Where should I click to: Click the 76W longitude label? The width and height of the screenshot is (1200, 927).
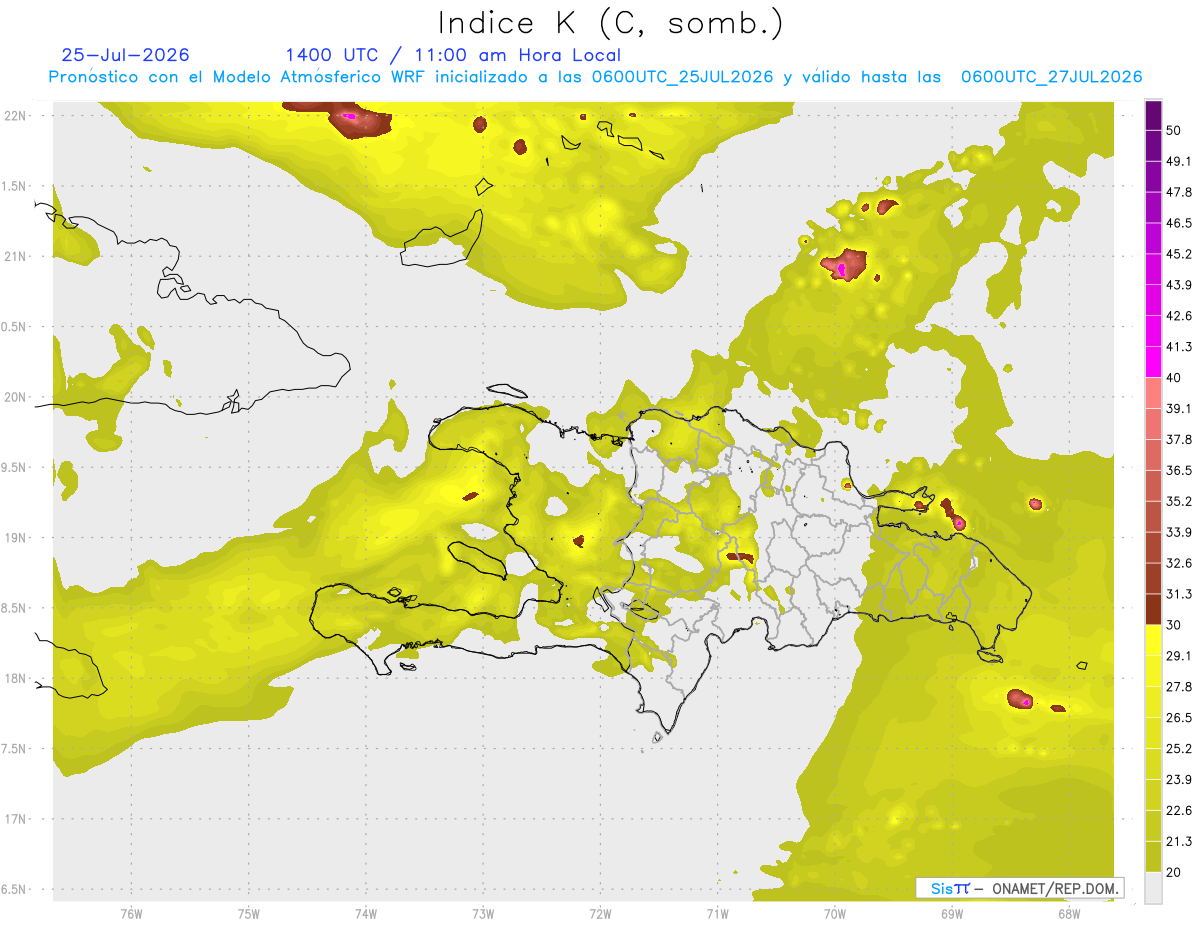(x=131, y=913)
